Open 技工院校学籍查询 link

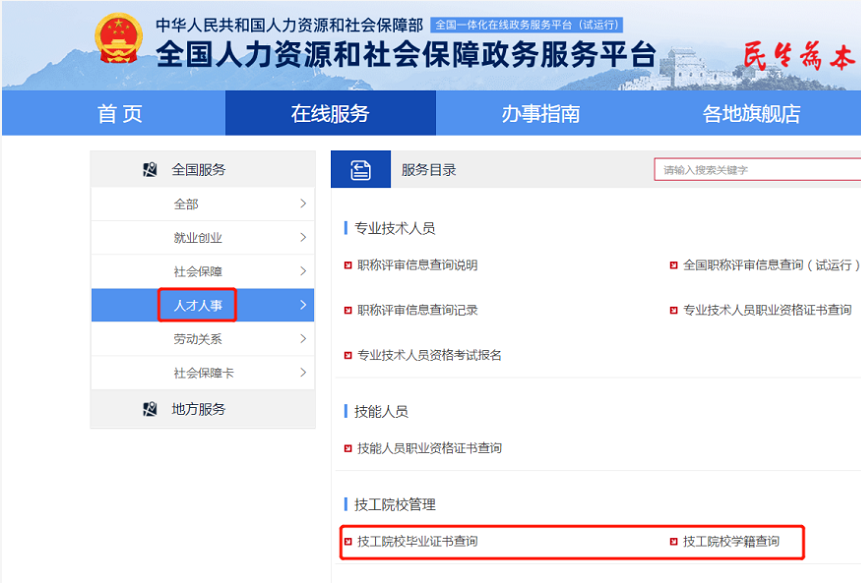[731, 542]
